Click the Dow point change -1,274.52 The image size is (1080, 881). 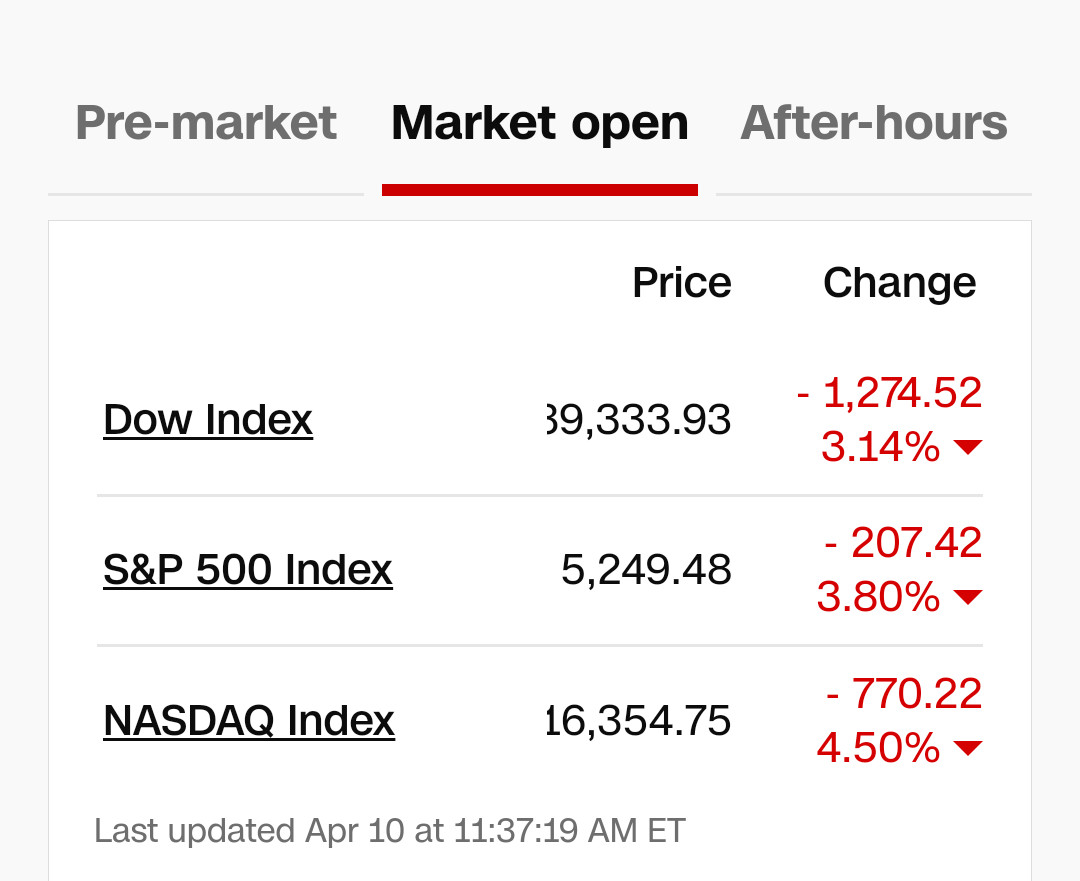pos(889,393)
